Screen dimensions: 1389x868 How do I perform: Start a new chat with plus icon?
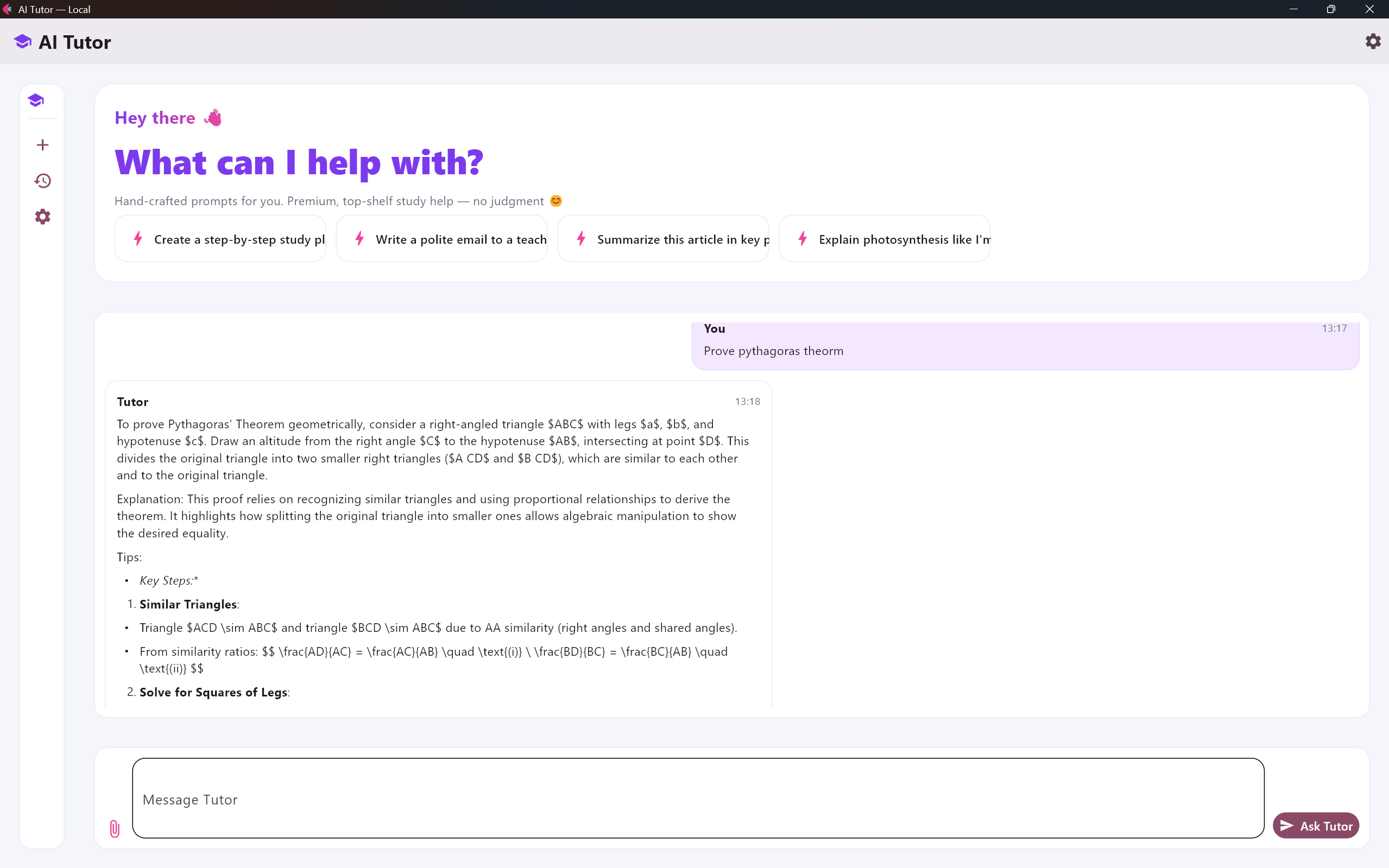click(42, 144)
